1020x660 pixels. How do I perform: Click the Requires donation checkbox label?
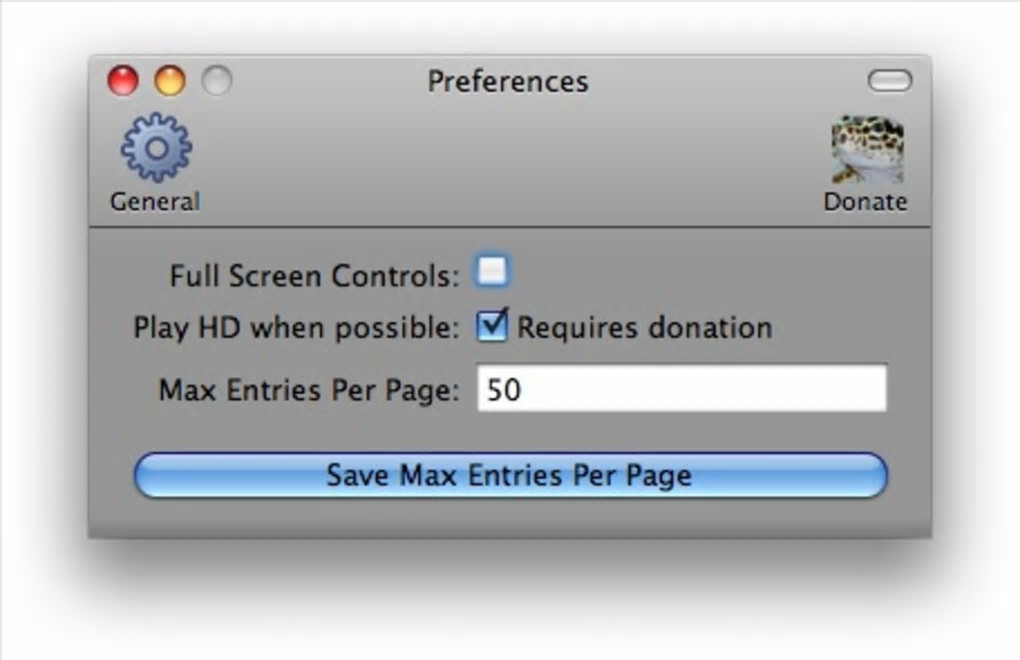pyautogui.click(x=644, y=327)
